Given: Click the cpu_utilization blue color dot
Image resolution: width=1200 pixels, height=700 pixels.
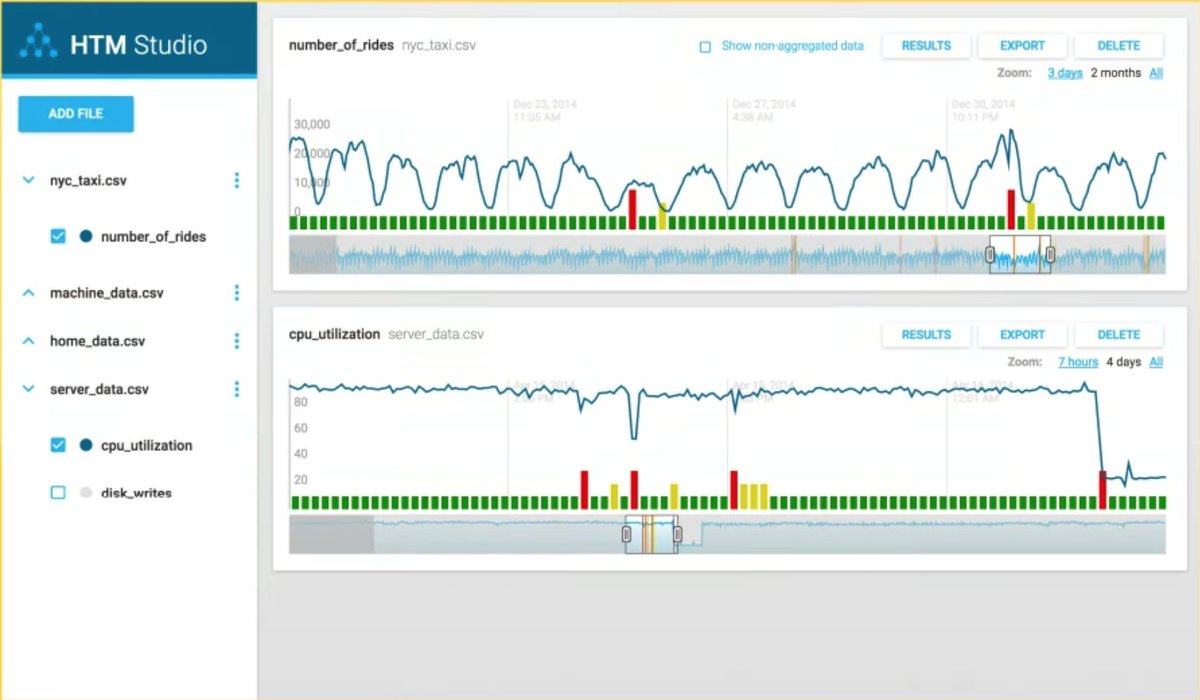Looking at the screenshot, I should 86,445.
